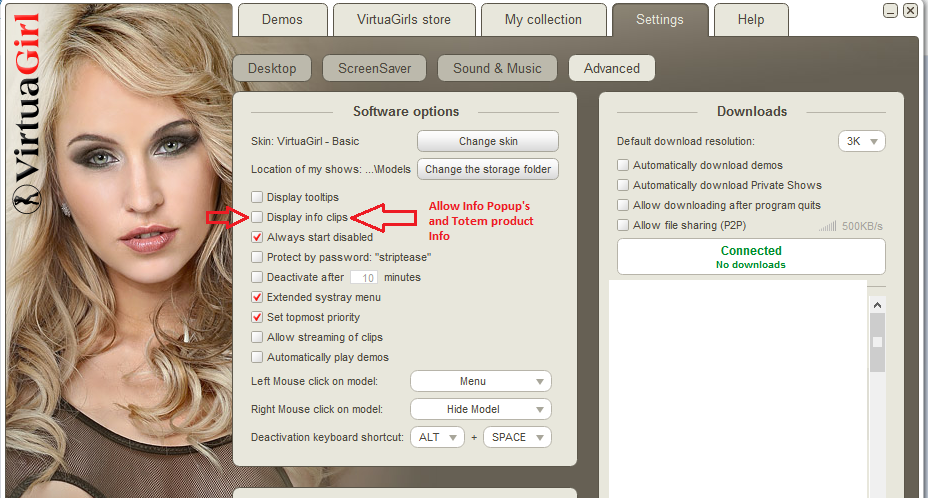The height and width of the screenshot is (498, 928).
Task: Open the ALT modifier key dropdown
Action: coord(441,437)
